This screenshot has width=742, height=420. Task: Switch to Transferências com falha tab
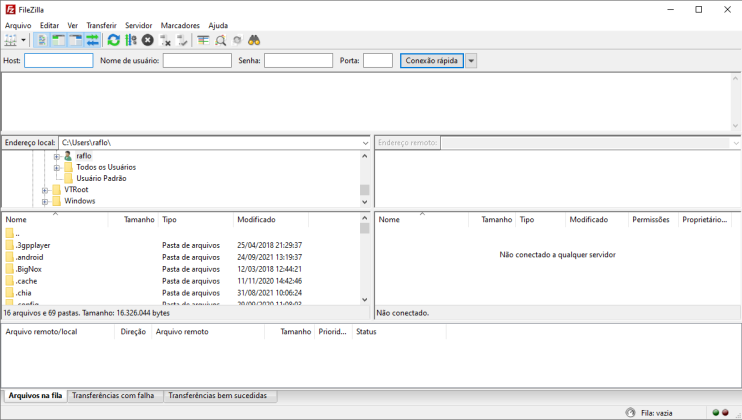pos(113,396)
